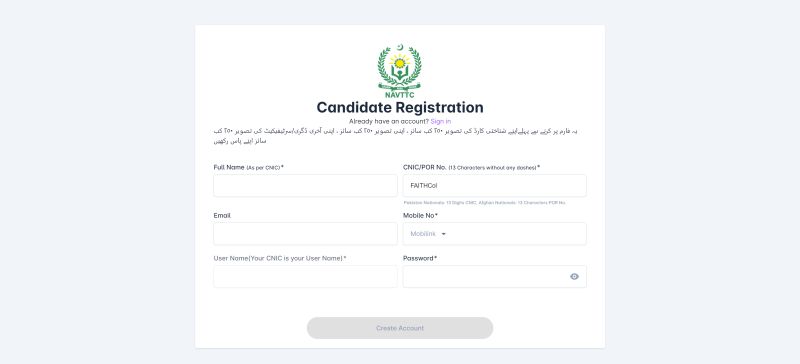Focus the User Name input field
This screenshot has height=364, width=800.
pyautogui.click(x=305, y=276)
